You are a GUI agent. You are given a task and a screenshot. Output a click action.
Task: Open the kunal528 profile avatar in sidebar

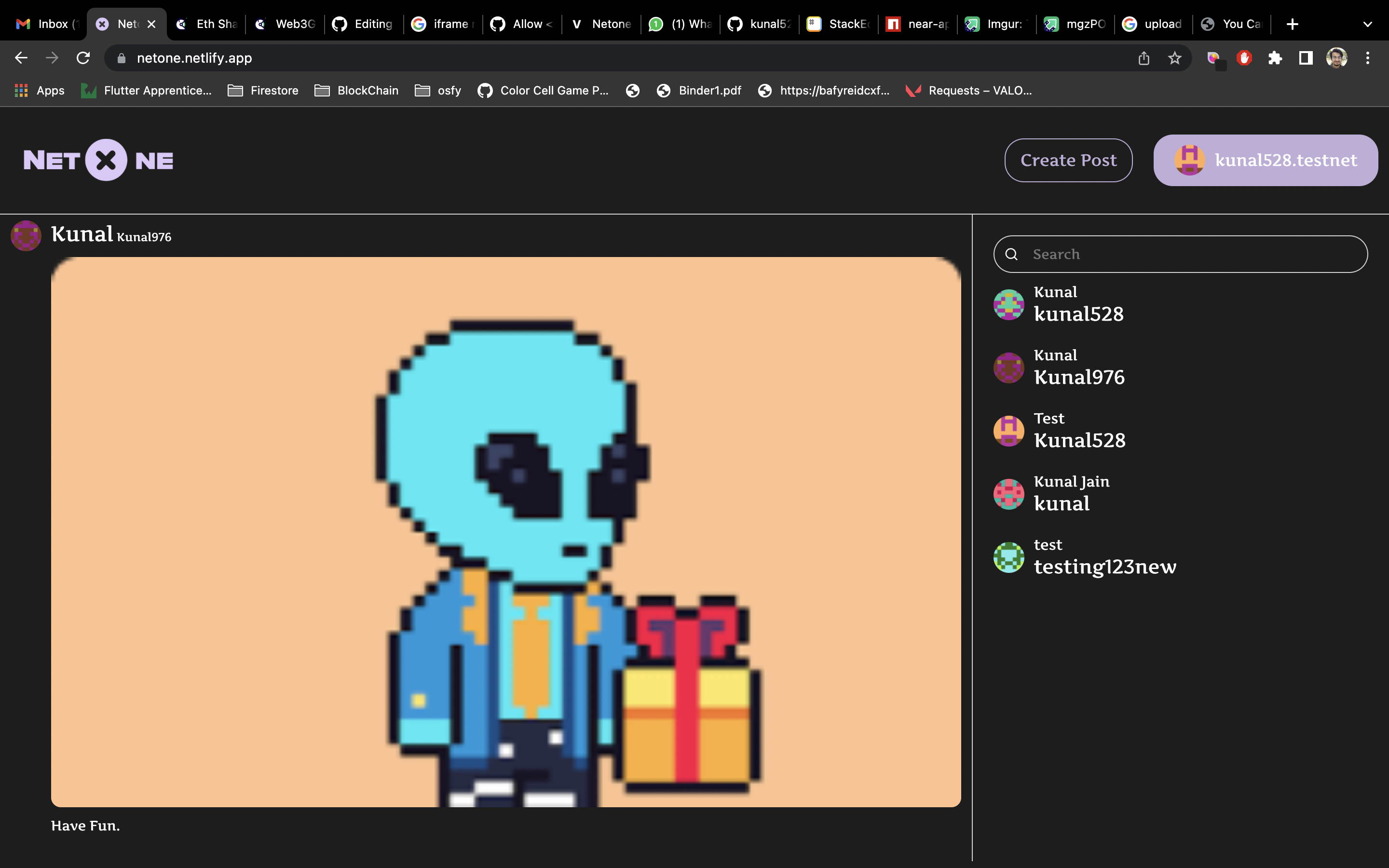1008,305
